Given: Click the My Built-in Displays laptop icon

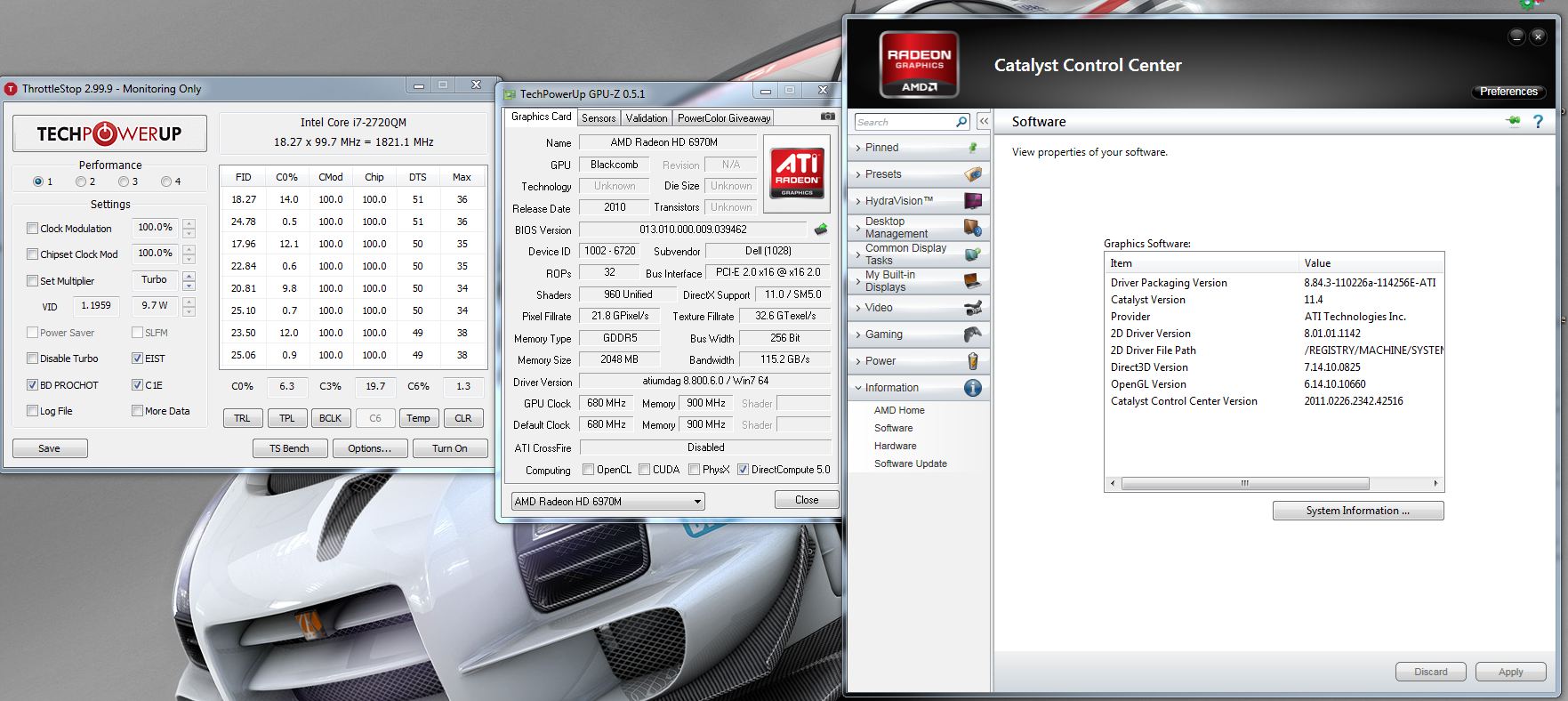Looking at the screenshot, I should 973,281.
